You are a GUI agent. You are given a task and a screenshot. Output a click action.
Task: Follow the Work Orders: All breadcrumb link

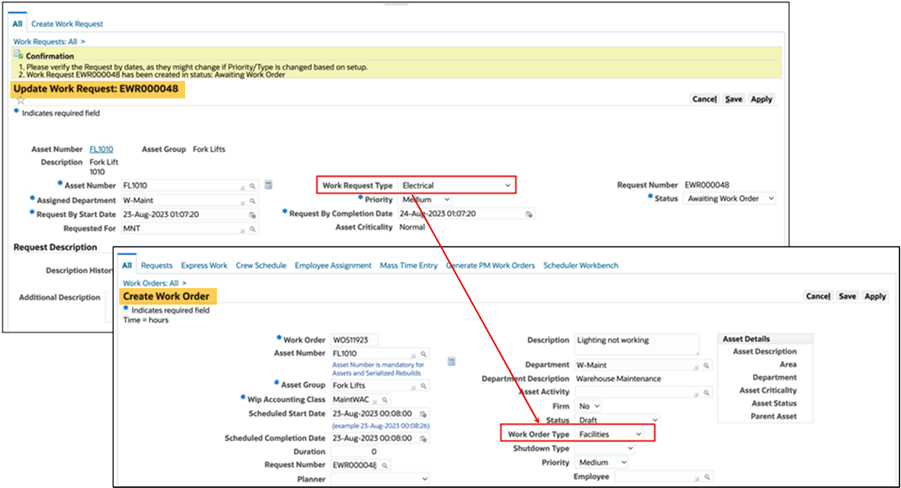click(151, 283)
